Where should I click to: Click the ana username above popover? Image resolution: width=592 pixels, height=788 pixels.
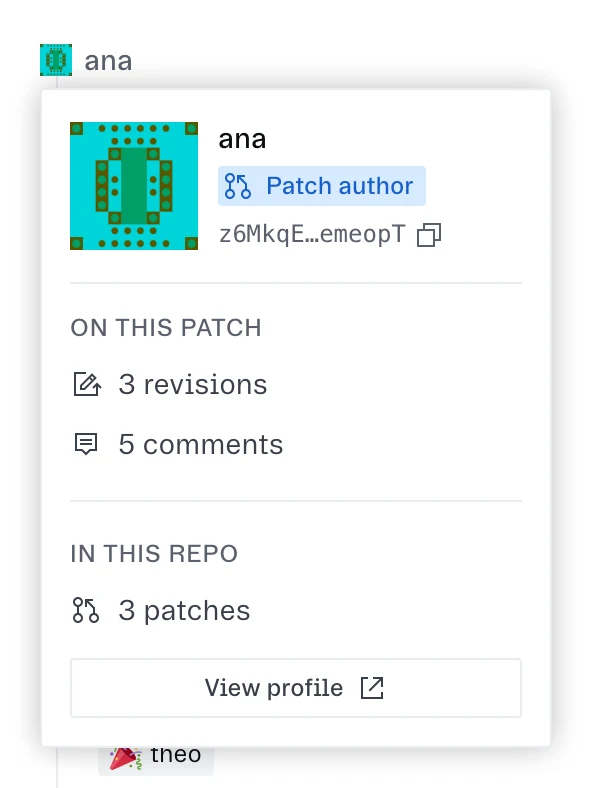click(108, 61)
